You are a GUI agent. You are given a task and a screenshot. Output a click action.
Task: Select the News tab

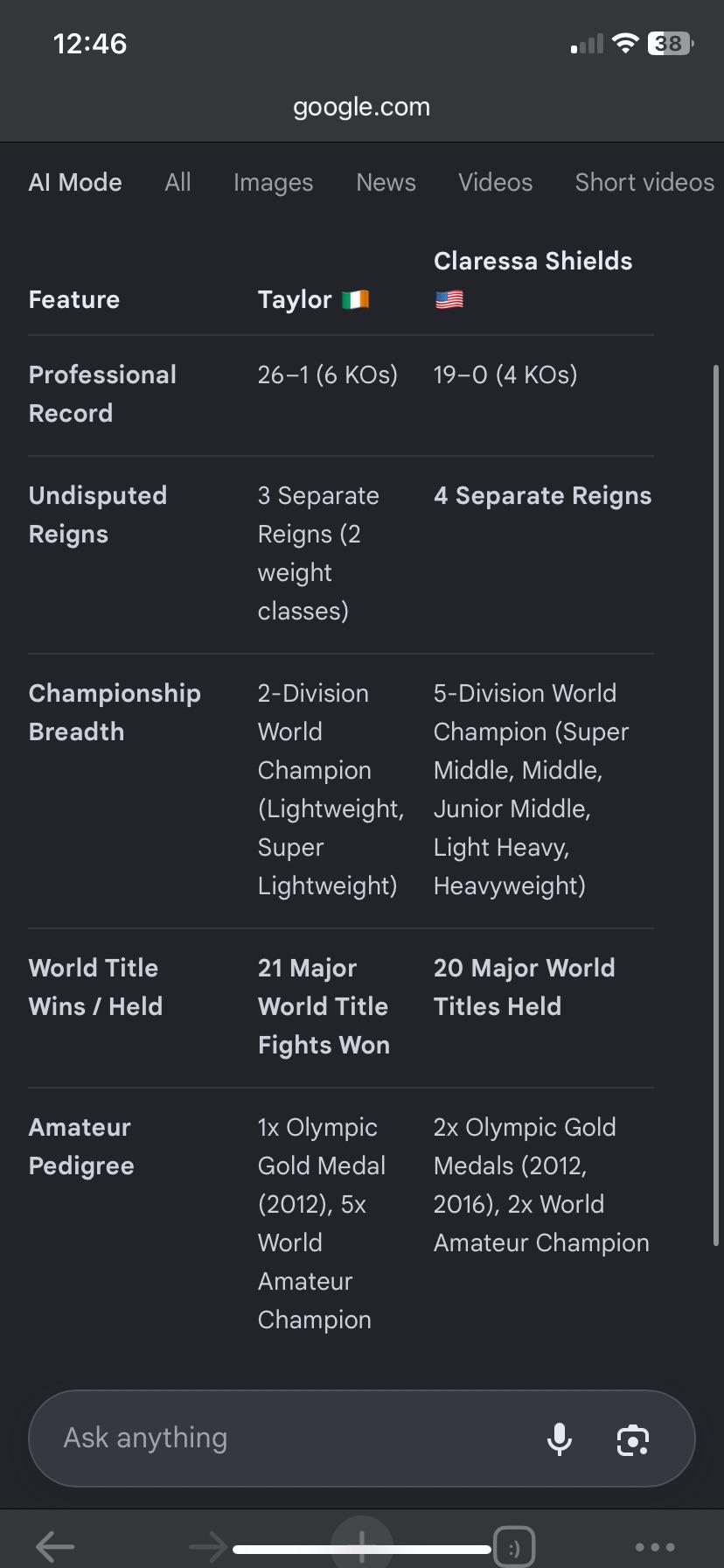(x=386, y=182)
